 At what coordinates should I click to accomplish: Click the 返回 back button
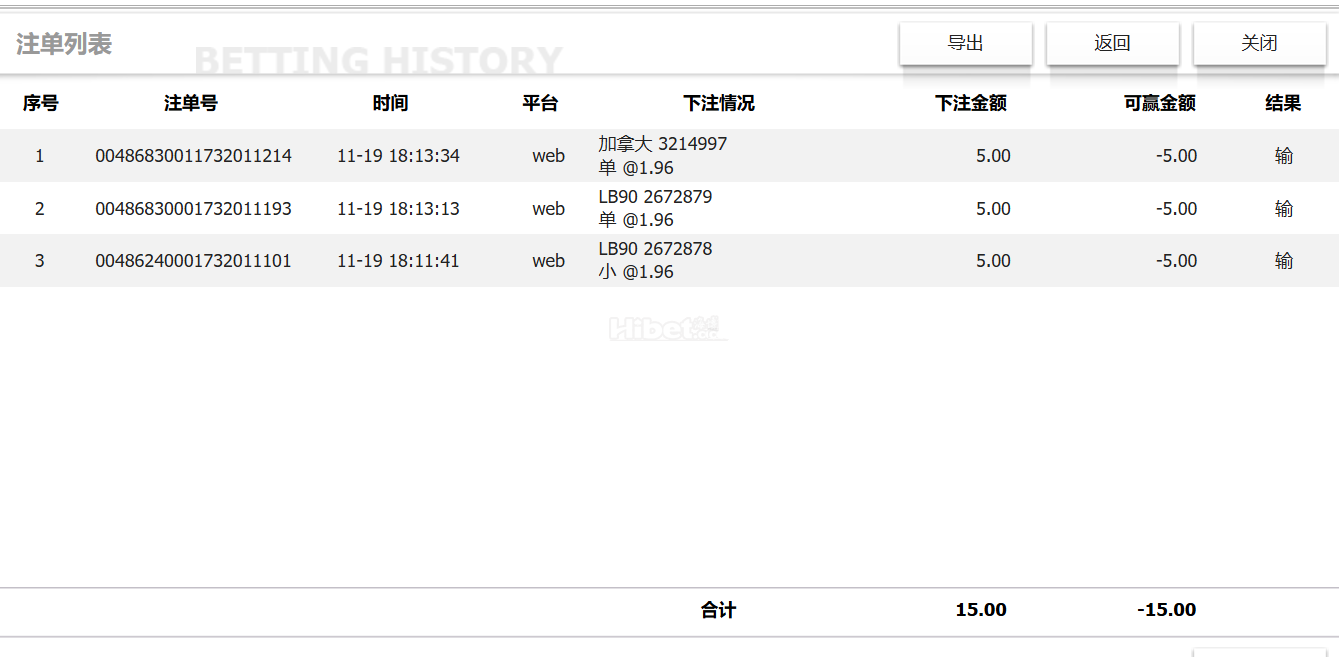[1113, 44]
